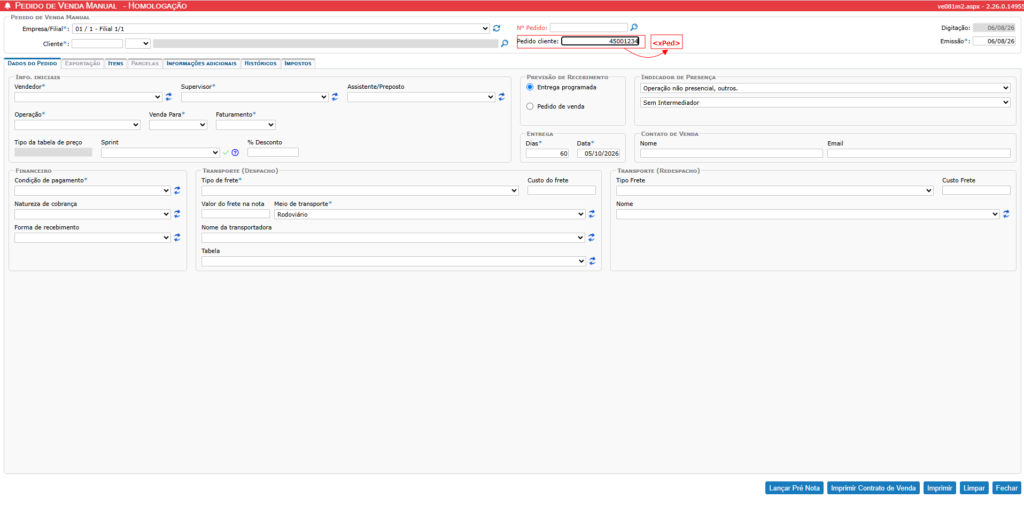The height and width of the screenshot is (506, 1024).
Task: Refresh the Nome da transportadora list icon
Action: pos(592,238)
